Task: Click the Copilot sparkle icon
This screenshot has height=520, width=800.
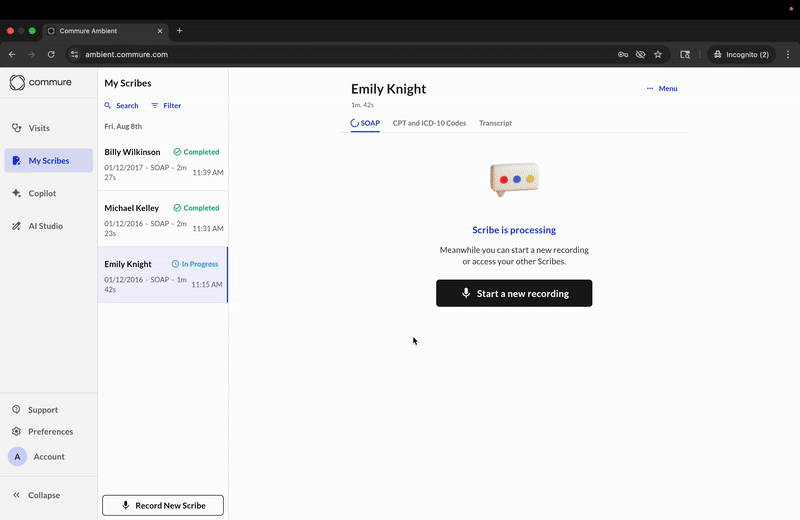Action: [x=16, y=193]
